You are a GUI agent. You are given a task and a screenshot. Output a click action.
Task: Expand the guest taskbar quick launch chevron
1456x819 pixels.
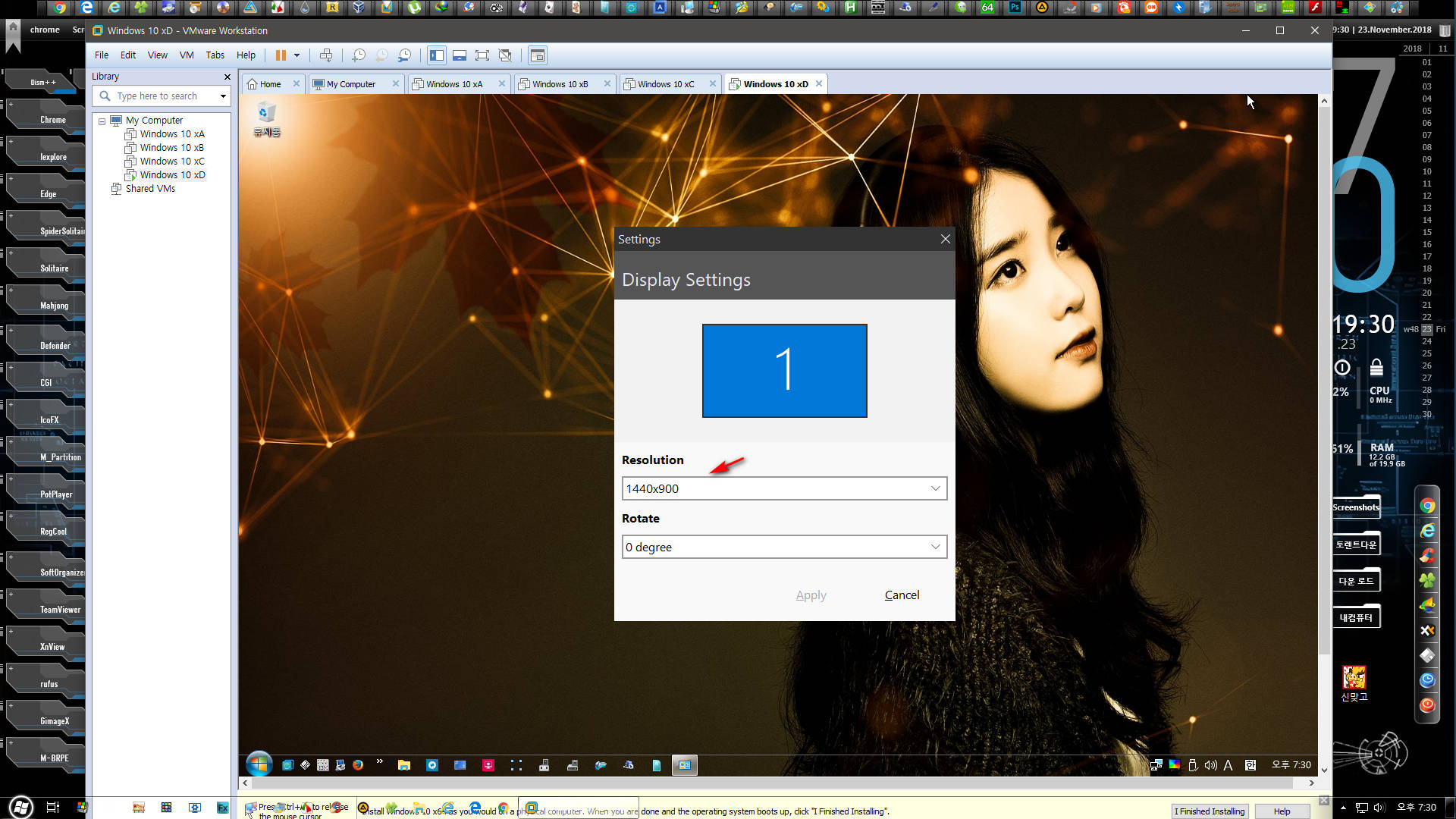pyautogui.click(x=379, y=761)
